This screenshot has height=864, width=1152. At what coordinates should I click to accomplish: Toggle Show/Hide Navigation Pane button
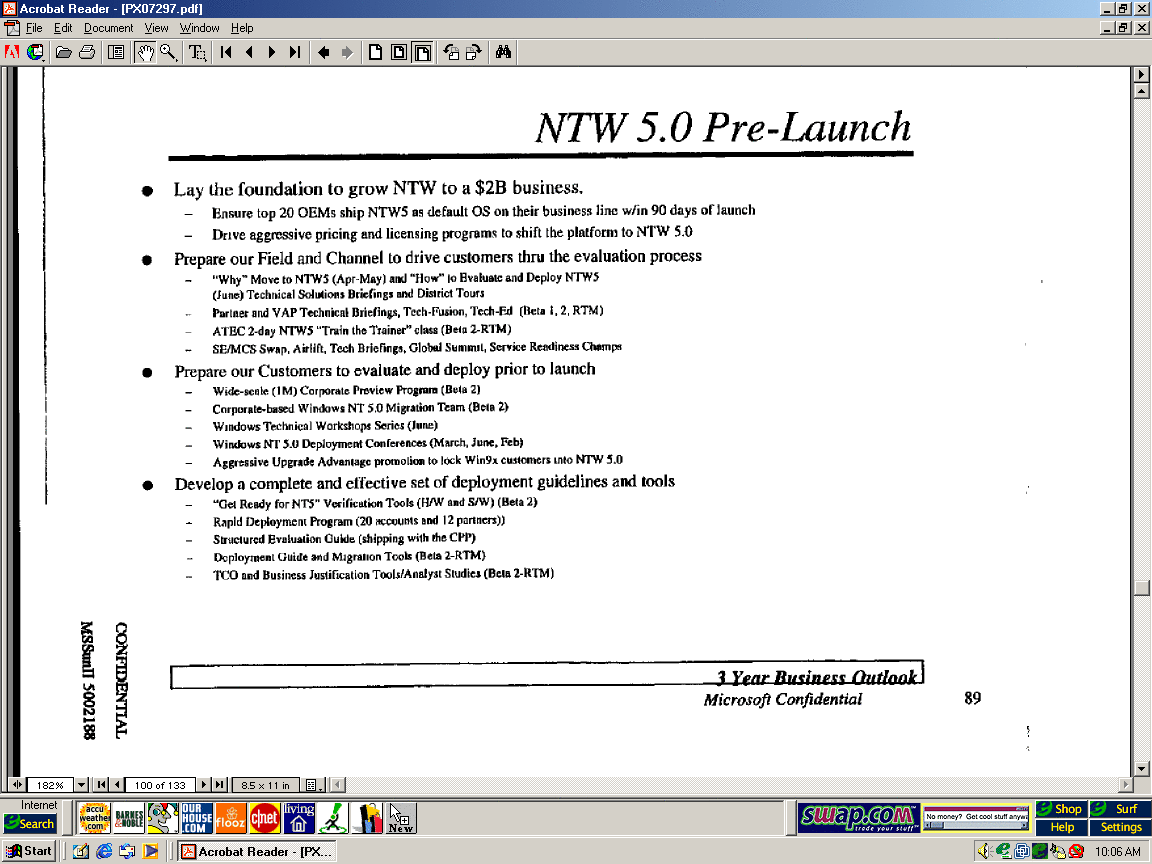click(x=116, y=52)
